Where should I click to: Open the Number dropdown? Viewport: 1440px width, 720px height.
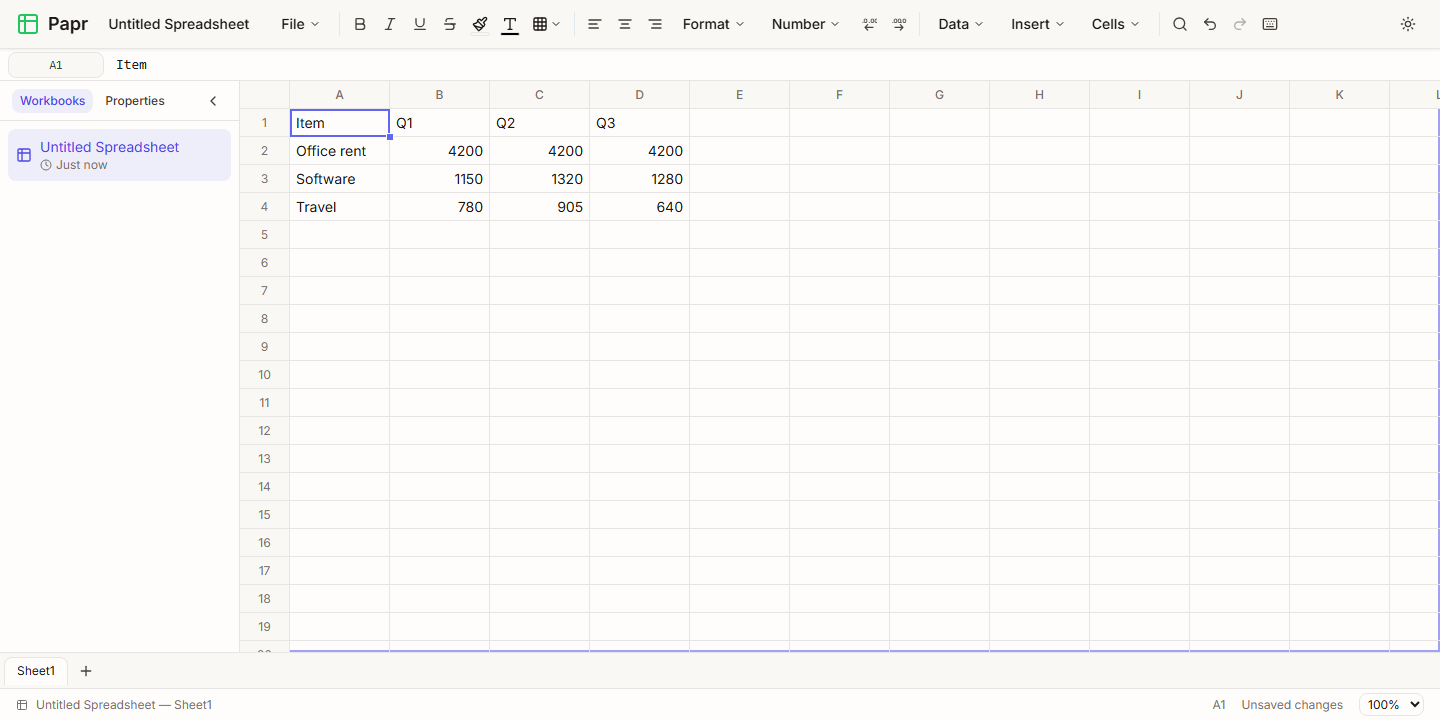pyautogui.click(x=805, y=24)
